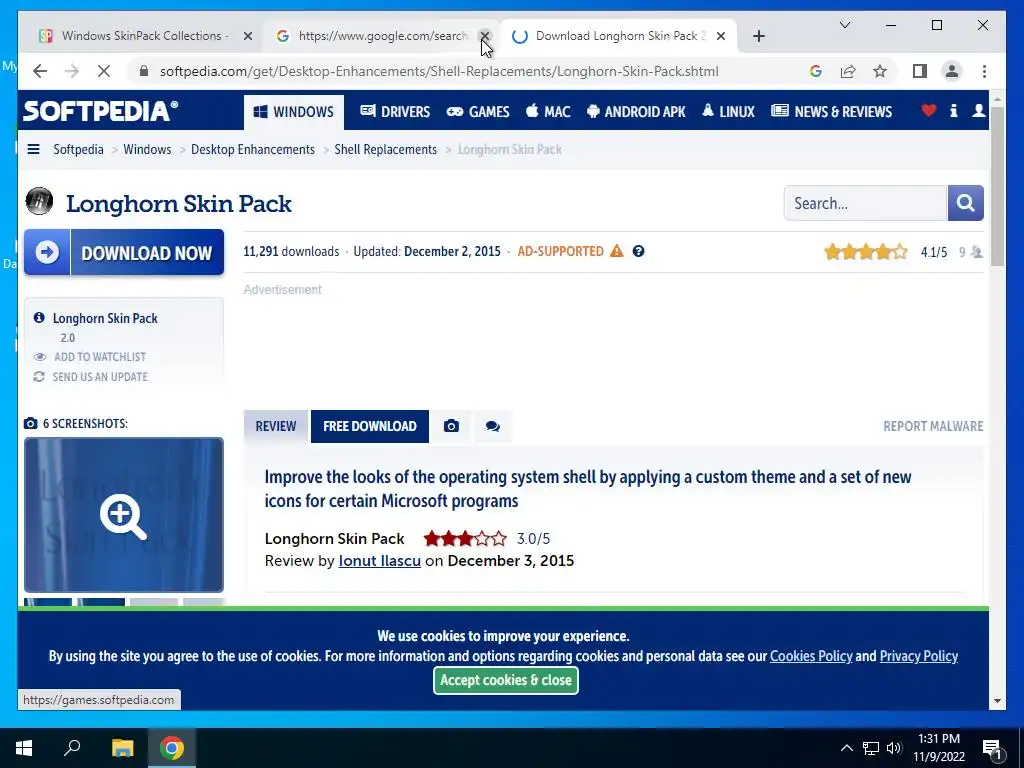This screenshot has height=768, width=1024.
Task: Open the Windows Start menu
Action: 24,748
